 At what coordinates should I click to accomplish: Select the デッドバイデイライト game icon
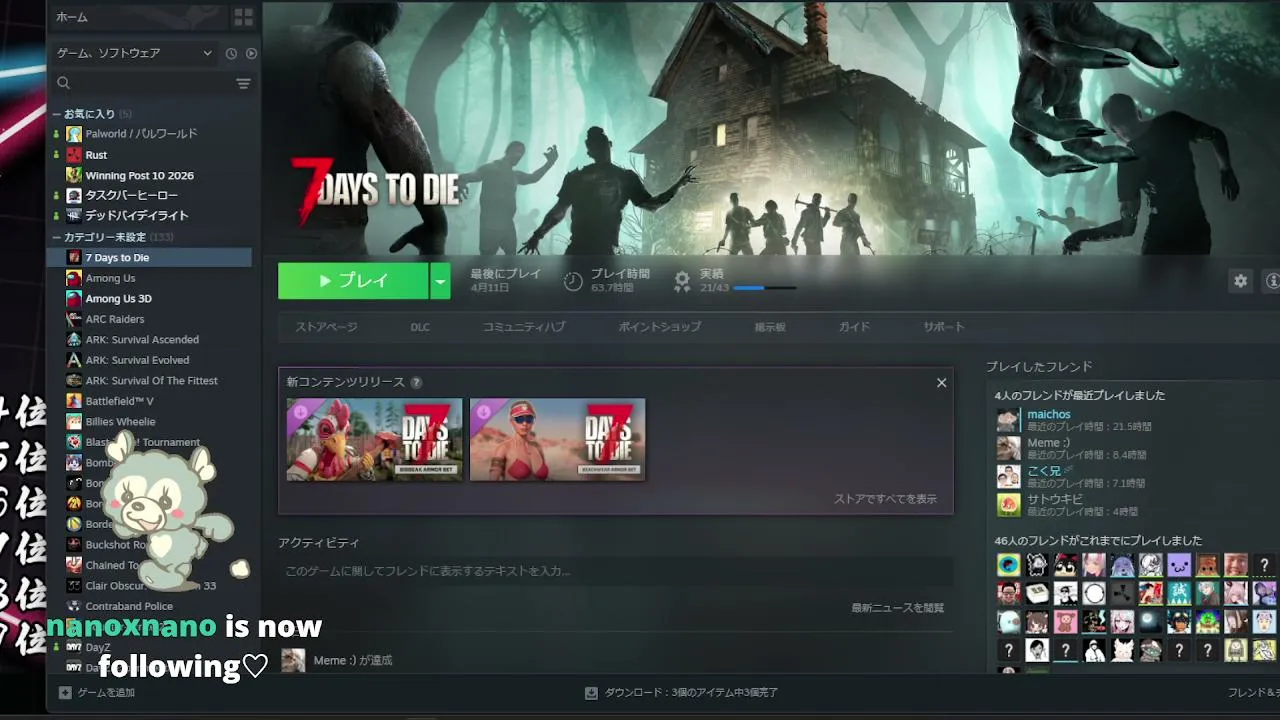pos(74,216)
